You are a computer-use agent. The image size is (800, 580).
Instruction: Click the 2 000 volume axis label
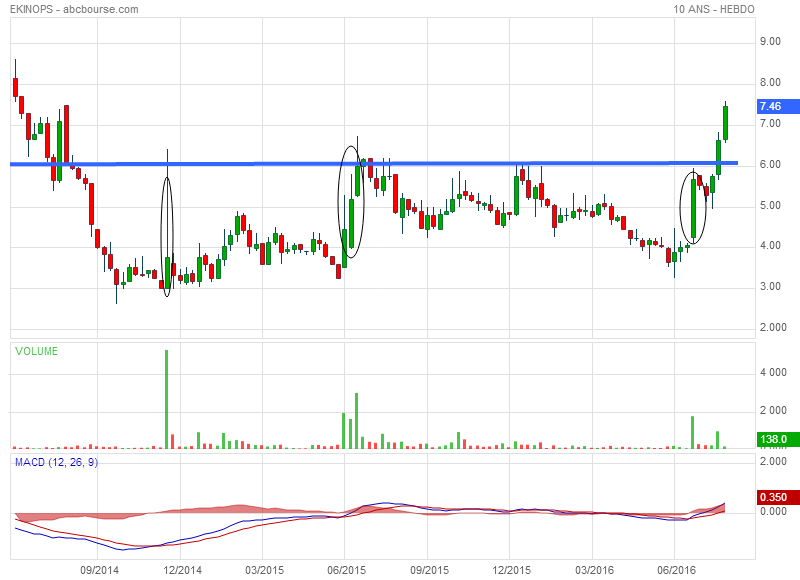click(773, 410)
